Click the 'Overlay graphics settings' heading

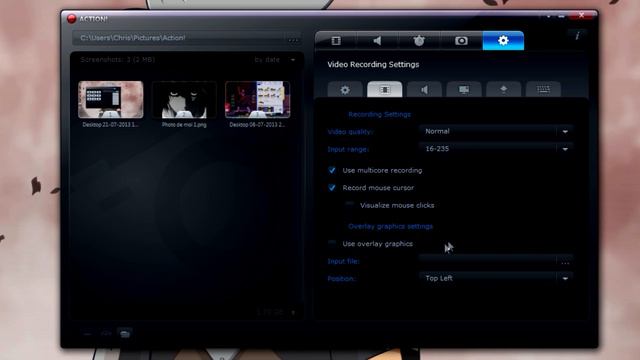(x=391, y=226)
